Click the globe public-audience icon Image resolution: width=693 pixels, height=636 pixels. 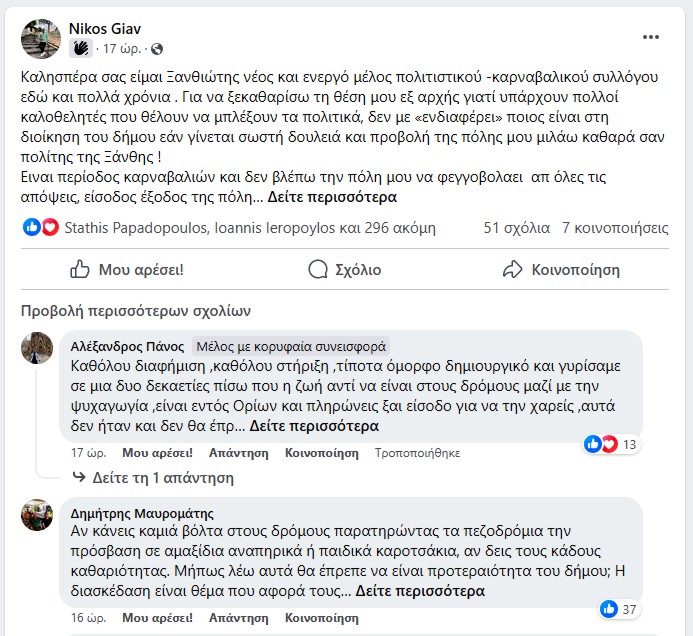click(157, 49)
